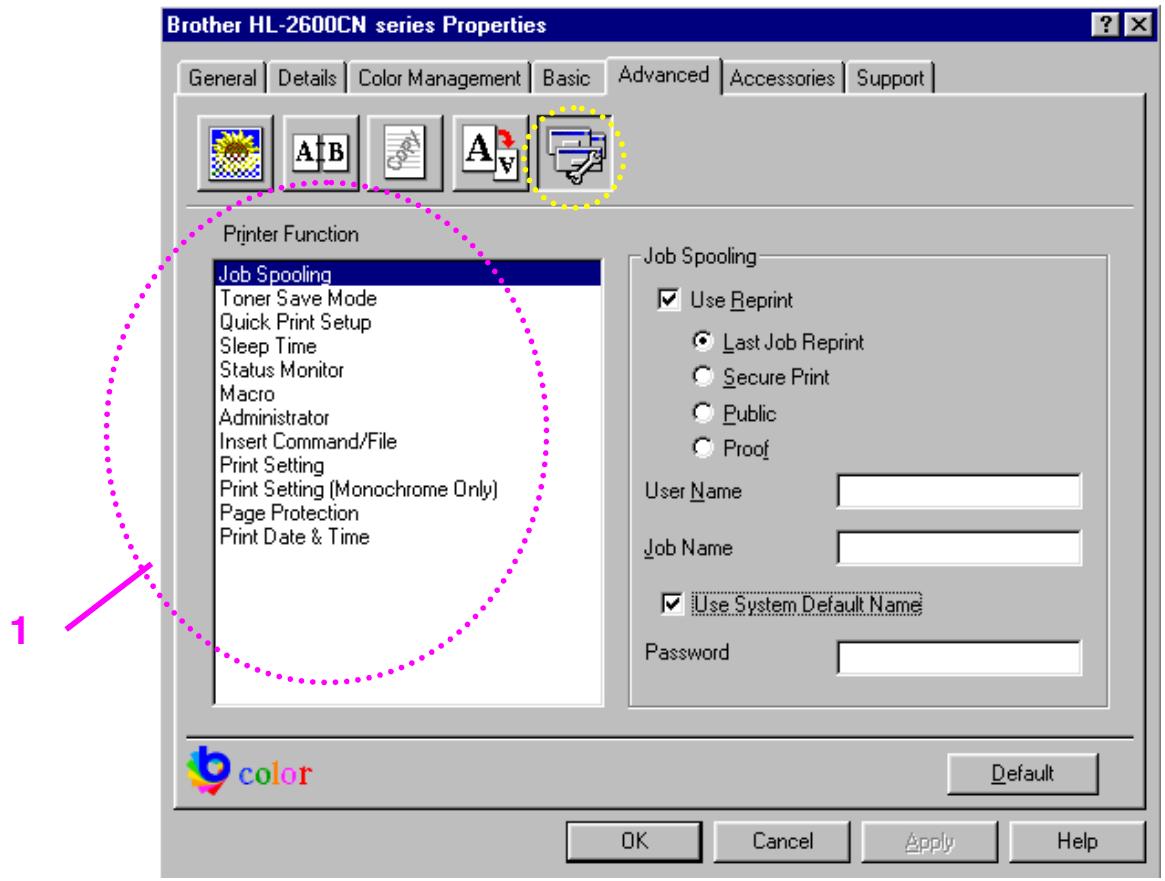
Task: Select Job Spooling in the function list
Action: tap(407, 274)
